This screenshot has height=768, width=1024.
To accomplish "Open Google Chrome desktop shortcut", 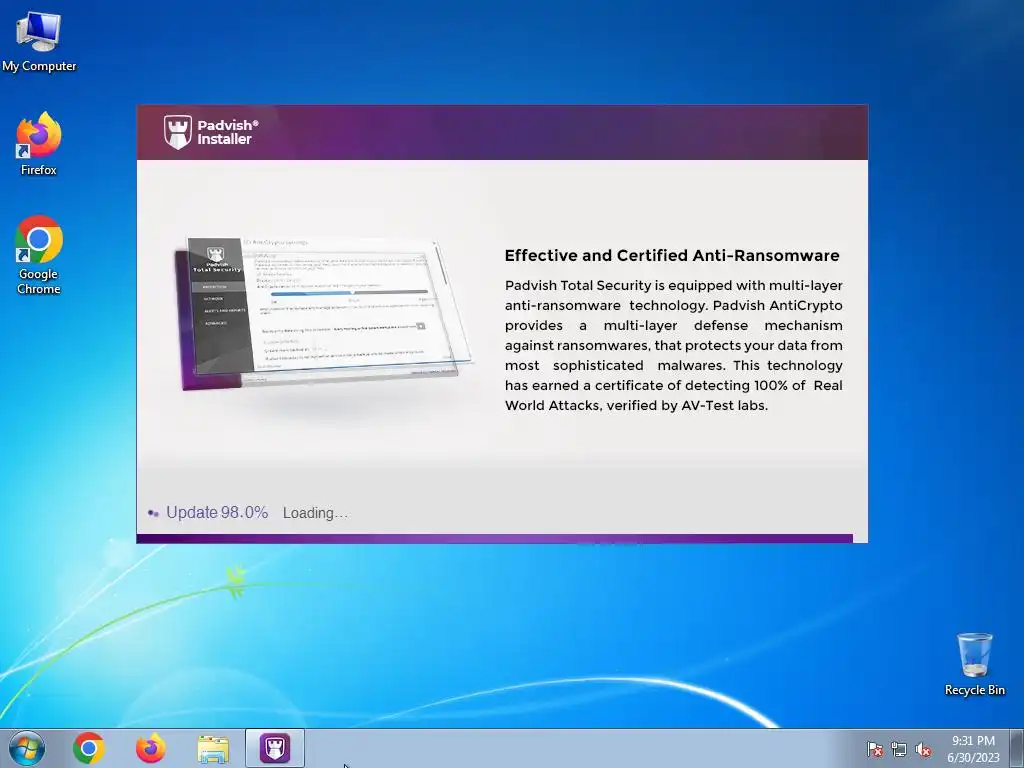I will pyautogui.click(x=39, y=255).
